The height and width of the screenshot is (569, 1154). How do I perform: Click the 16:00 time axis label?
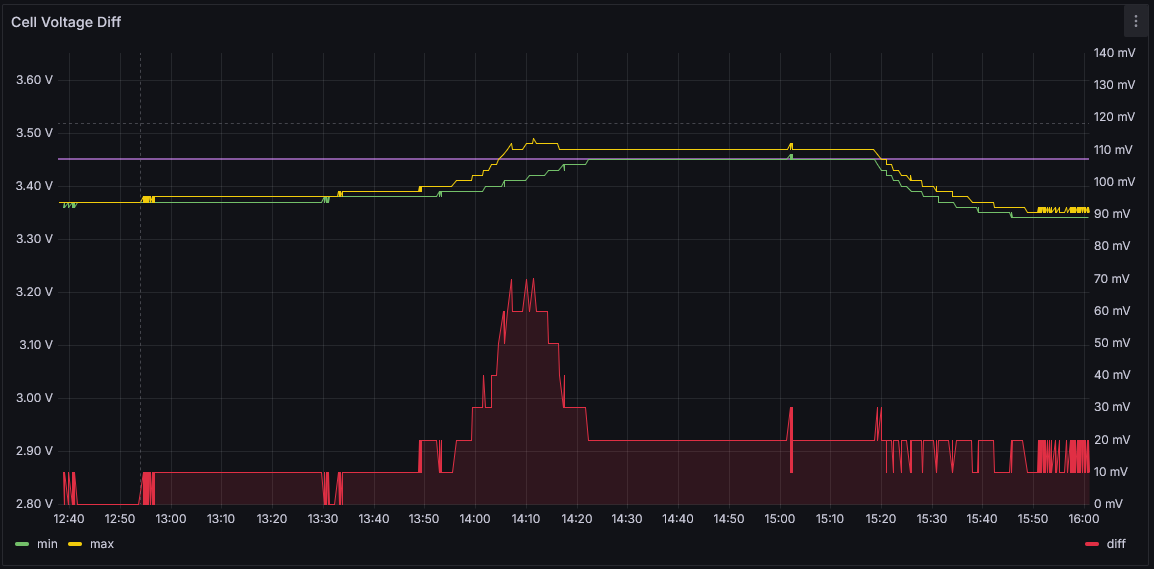pos(1083,519)
